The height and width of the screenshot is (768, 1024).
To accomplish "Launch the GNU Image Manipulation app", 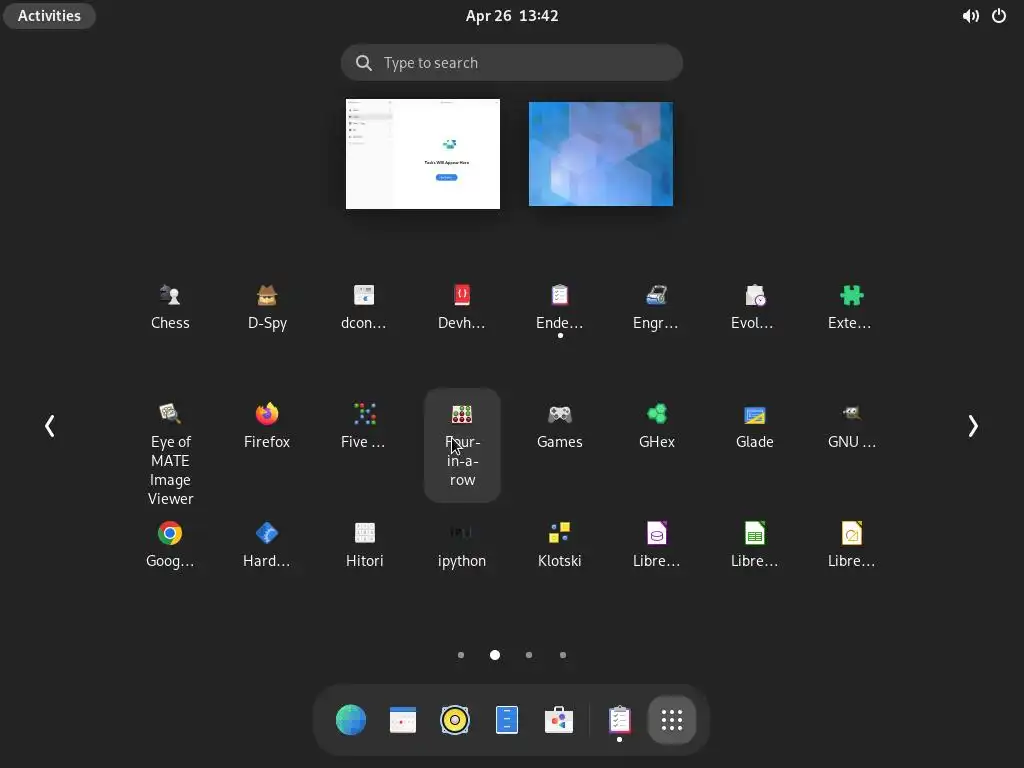I will pyautogui.click(x=852, y=426).
